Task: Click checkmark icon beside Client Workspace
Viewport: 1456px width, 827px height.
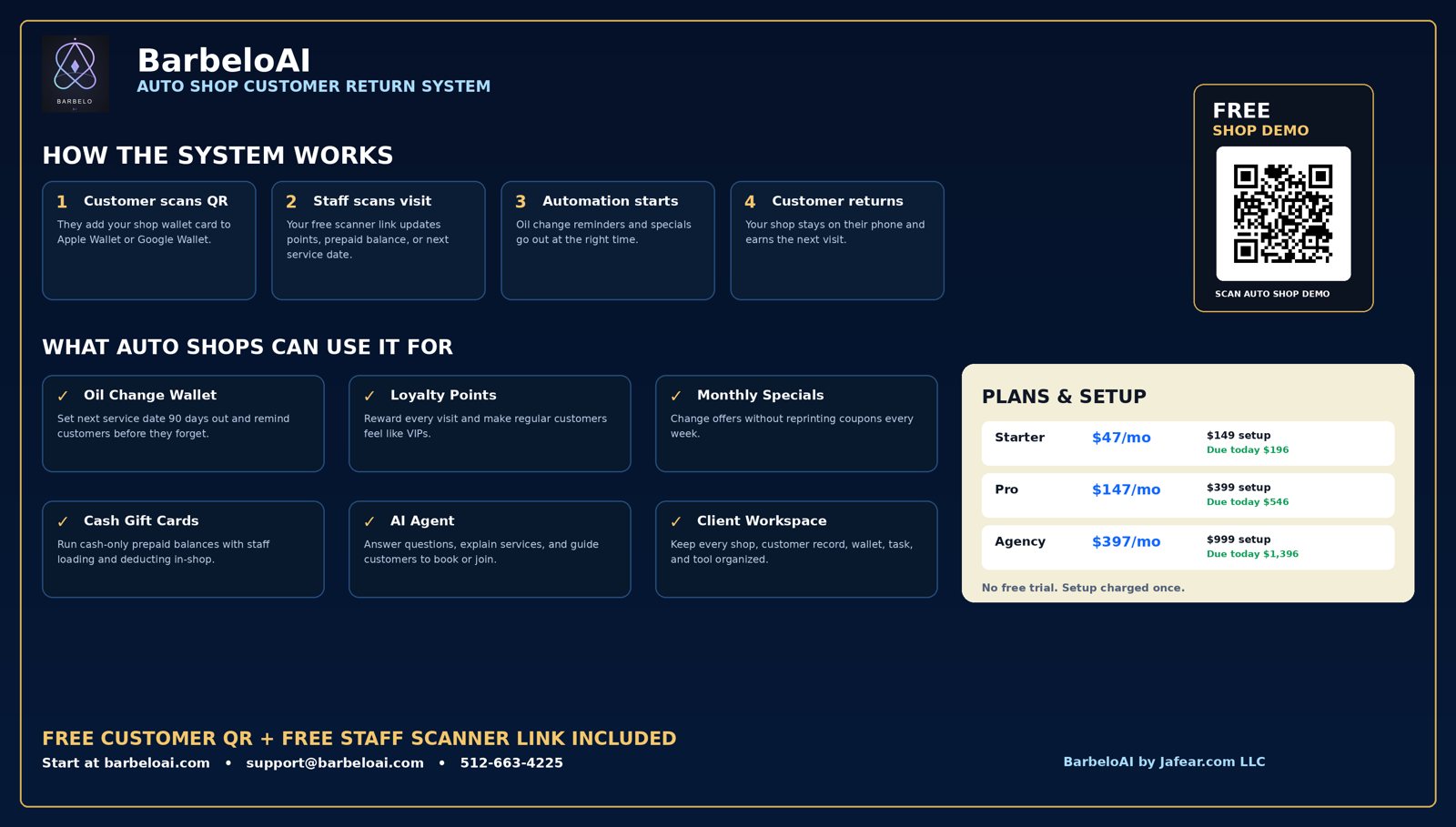Action: [x=676, y=521]
